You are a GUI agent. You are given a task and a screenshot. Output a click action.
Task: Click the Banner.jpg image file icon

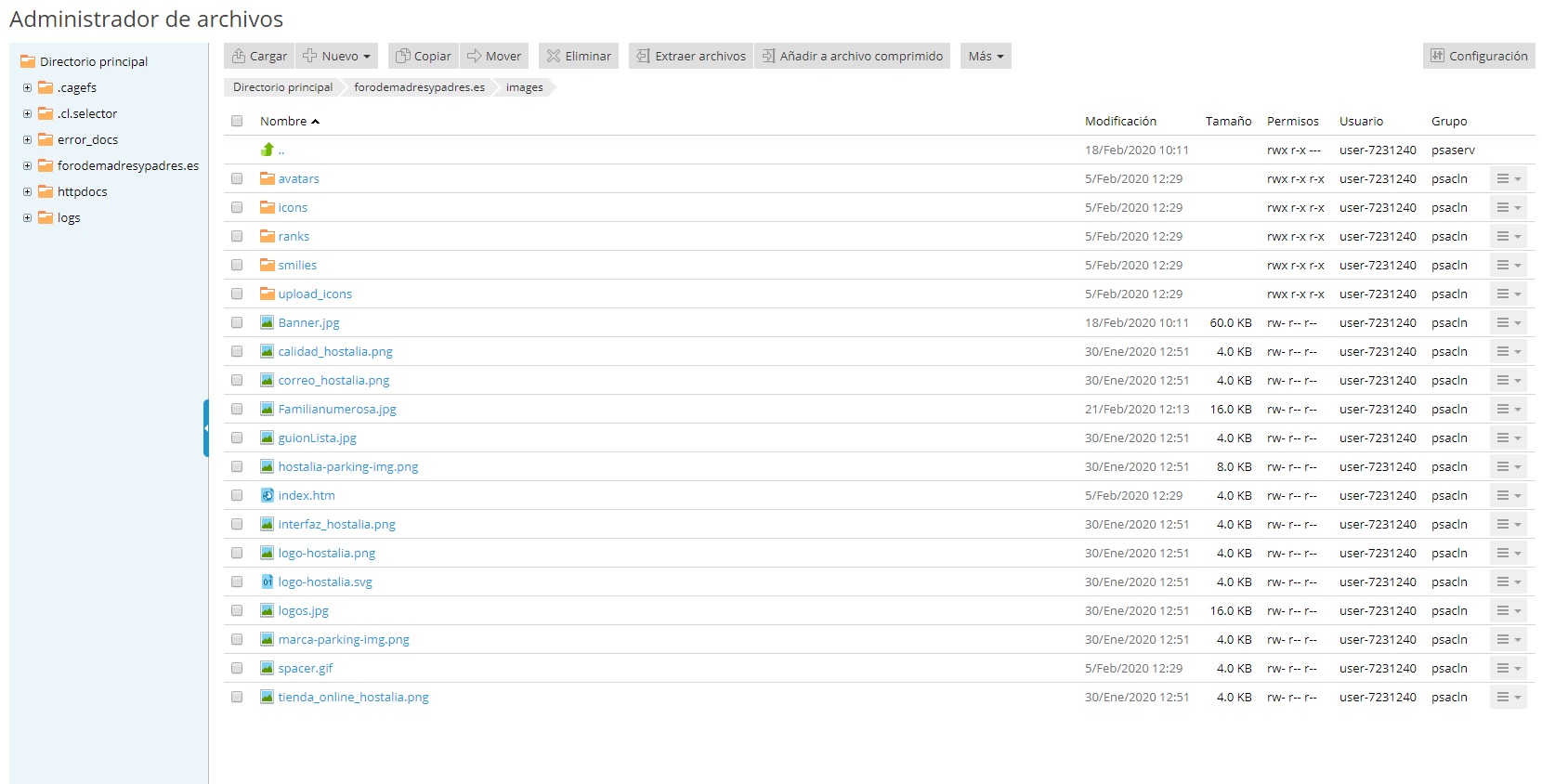268,322
